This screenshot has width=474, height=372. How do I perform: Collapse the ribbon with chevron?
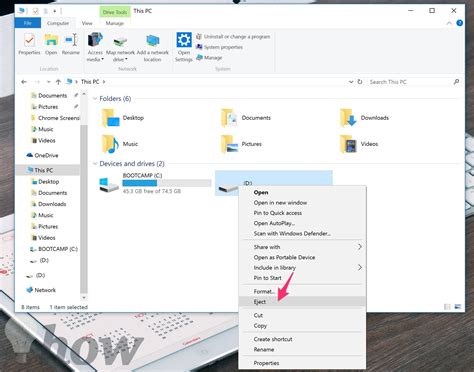click(449, 23)
